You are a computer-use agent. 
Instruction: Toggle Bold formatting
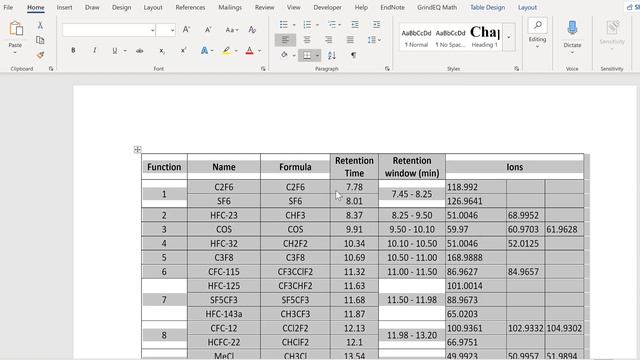(73, 51)
